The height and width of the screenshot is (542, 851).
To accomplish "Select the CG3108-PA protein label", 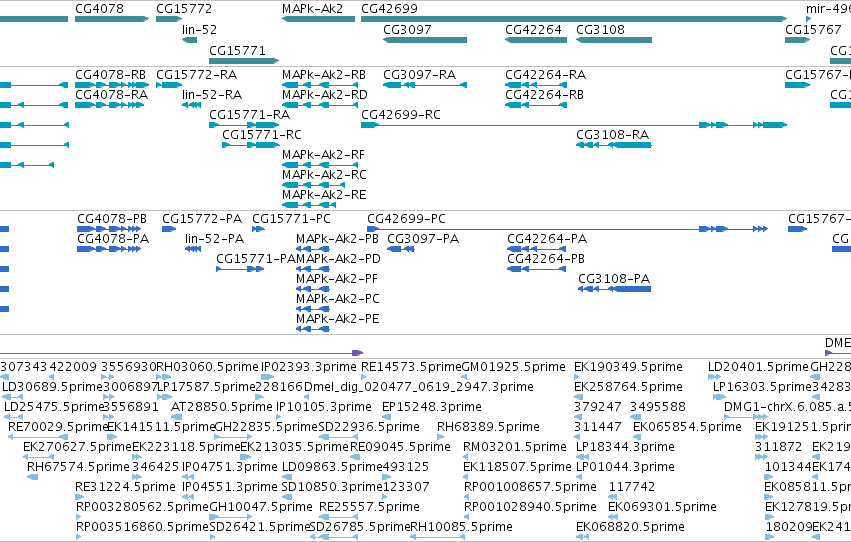I will click(614, 279).
